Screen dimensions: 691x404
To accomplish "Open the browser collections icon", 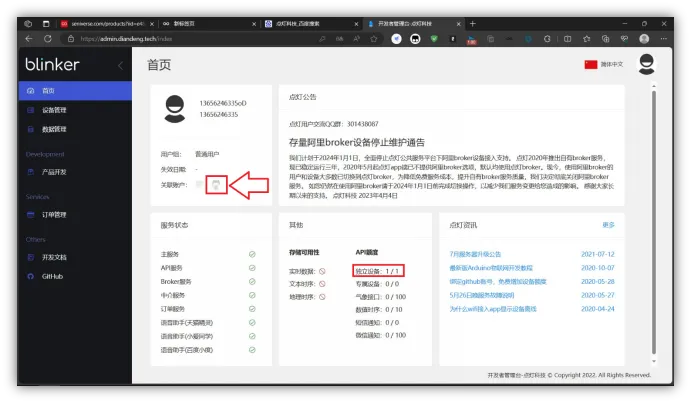I will [606, 39].
